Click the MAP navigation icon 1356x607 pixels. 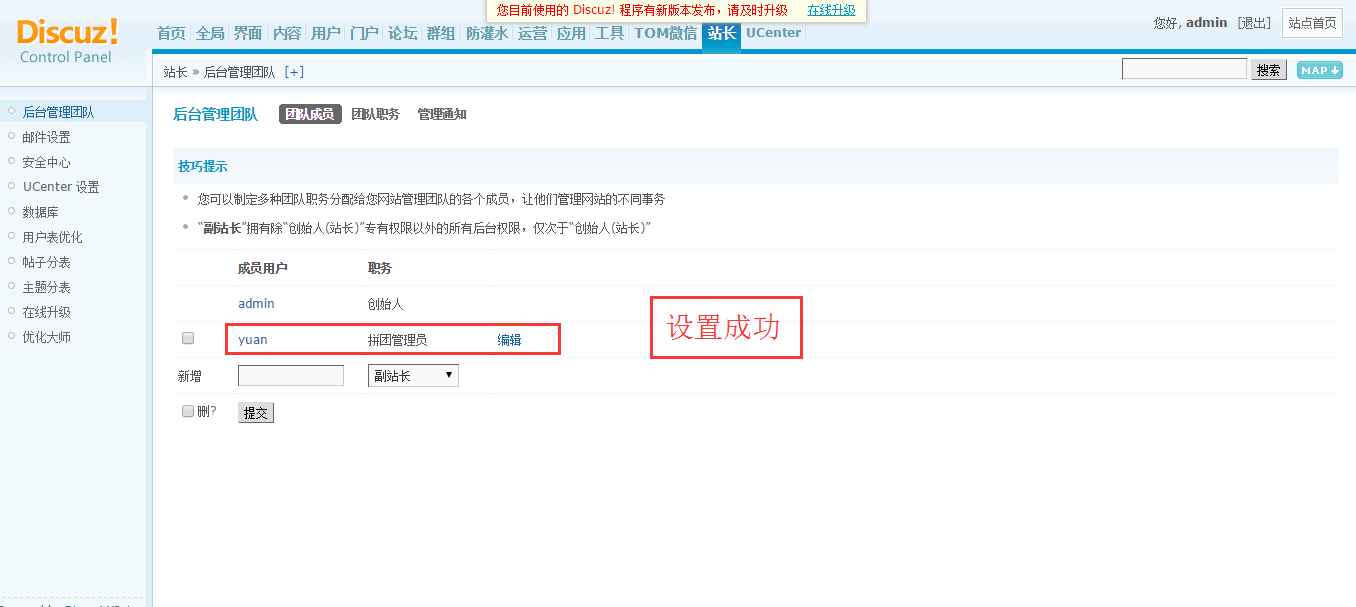tap(1319, 70)
